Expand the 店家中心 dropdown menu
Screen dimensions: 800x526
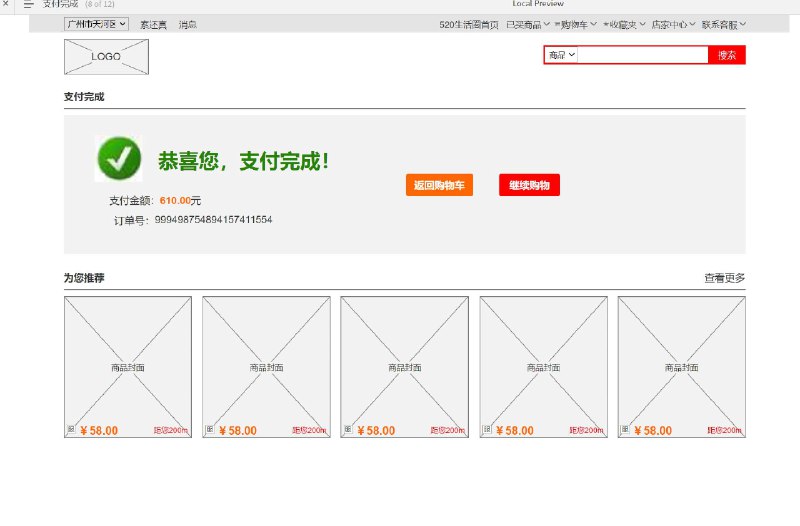673,24
